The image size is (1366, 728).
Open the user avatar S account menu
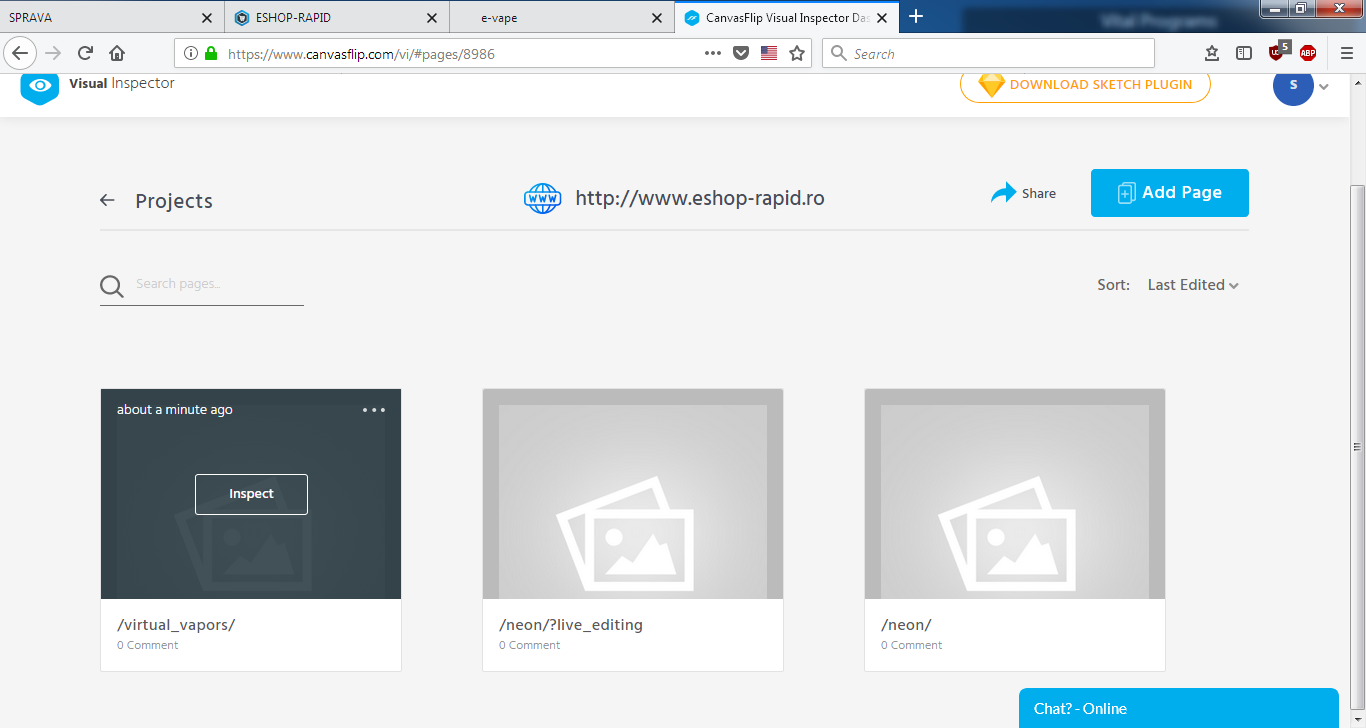(x=1293, y=85)
